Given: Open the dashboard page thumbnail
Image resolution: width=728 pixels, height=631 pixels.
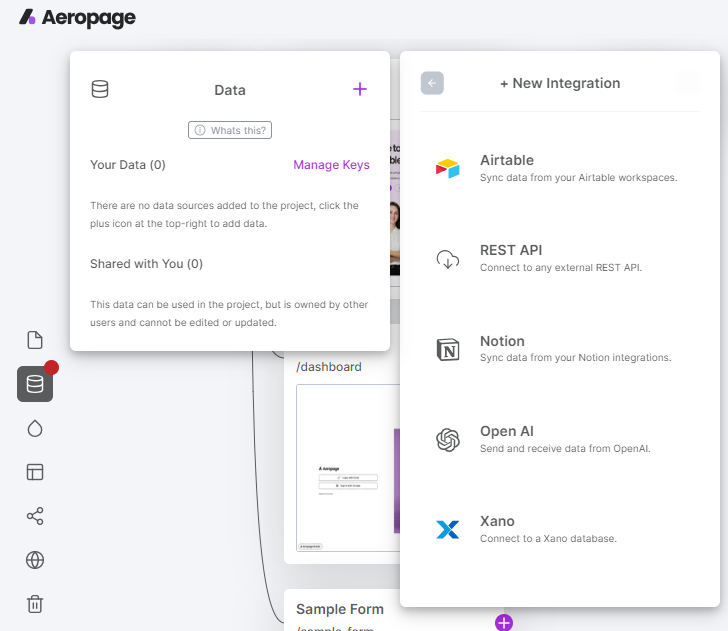Looking at the screenshot, I should coord(348,468).
